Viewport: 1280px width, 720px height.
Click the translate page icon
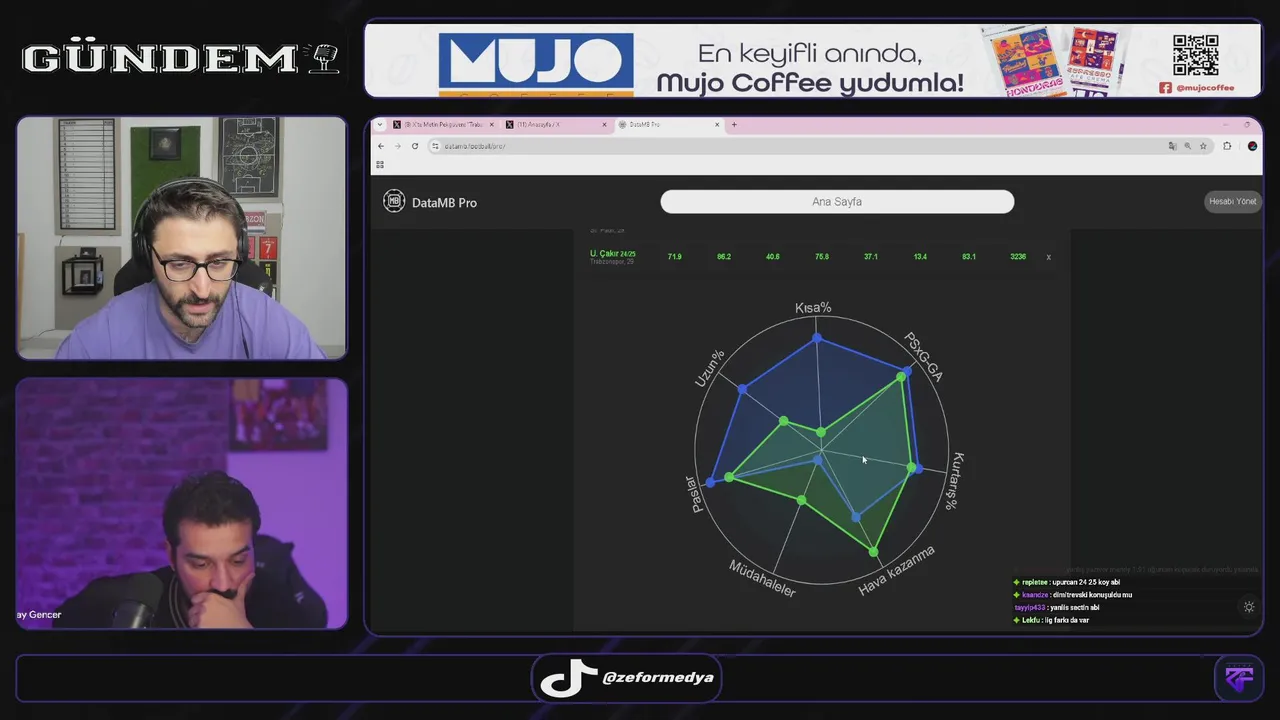pos(1173,146)
